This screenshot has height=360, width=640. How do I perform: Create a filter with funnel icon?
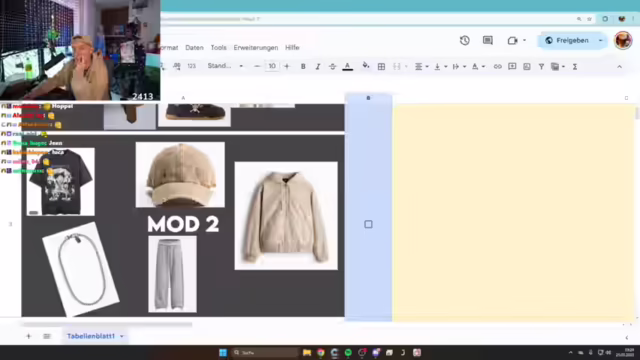[x=541, y=67]
